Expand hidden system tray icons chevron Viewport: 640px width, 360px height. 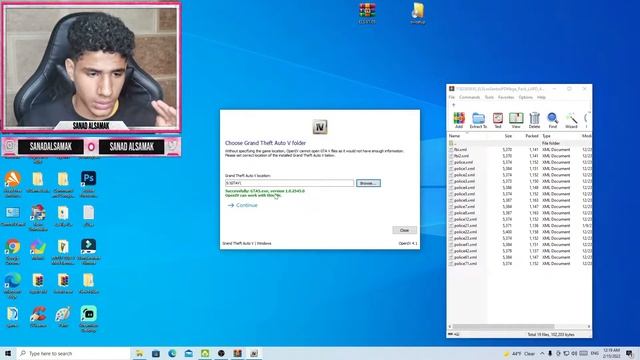tap(542, 353)
